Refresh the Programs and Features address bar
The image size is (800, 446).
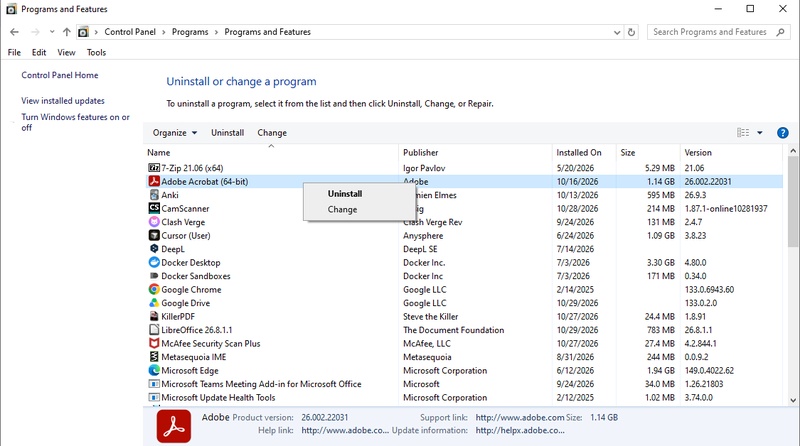tap(631, 32)
